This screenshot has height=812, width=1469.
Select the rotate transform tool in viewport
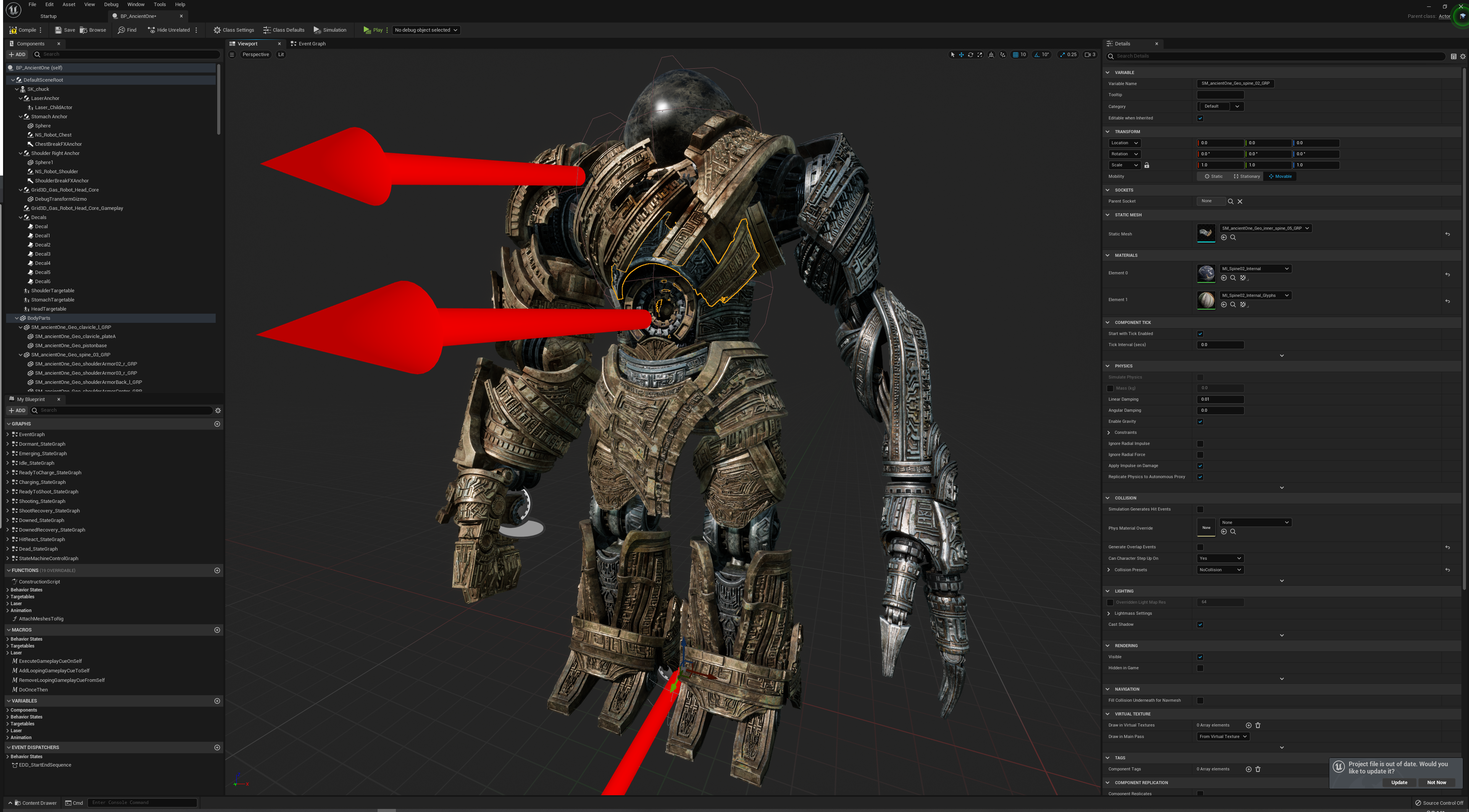tap(970, 55)
